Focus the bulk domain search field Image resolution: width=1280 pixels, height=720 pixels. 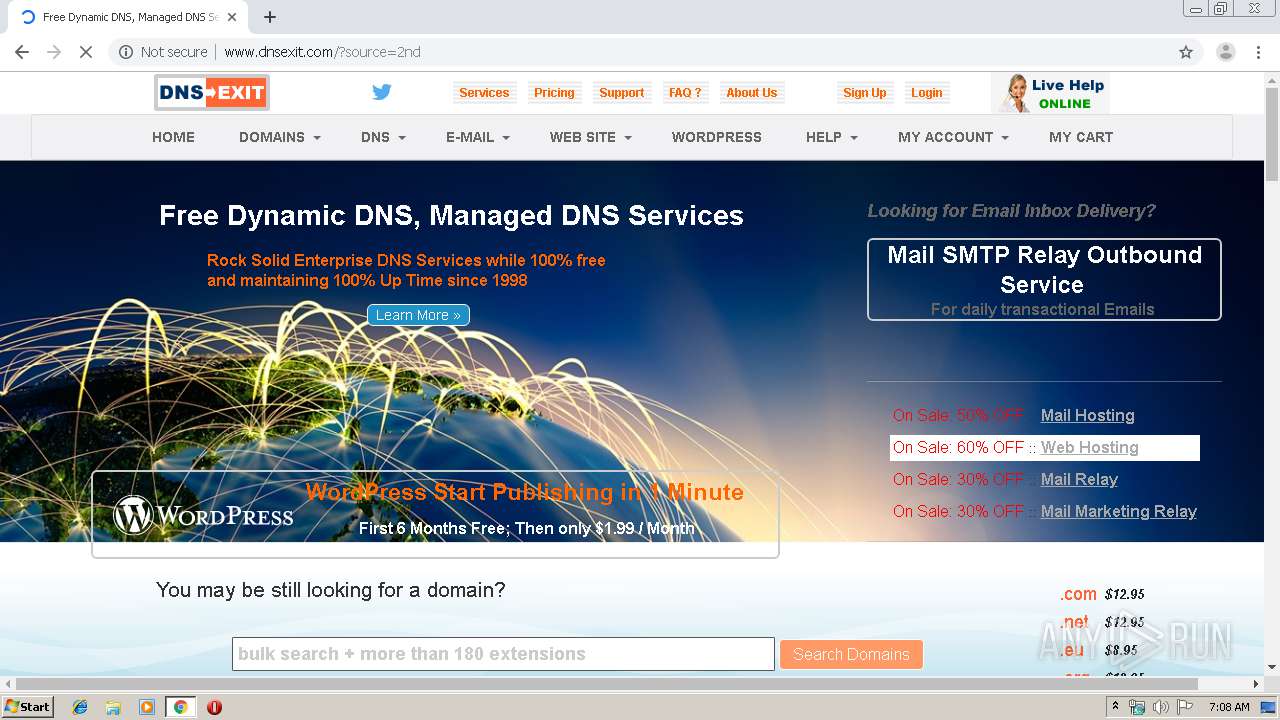click(503, 654)
